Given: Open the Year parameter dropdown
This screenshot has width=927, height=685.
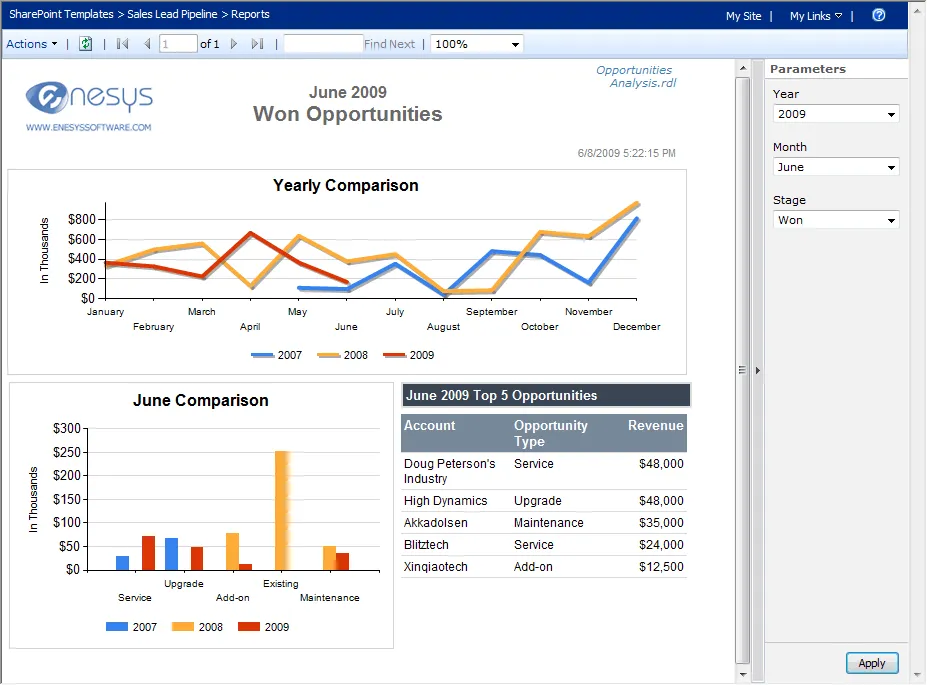Looking at the screenshot, I should pyautogui.click(x=893, y=113).
